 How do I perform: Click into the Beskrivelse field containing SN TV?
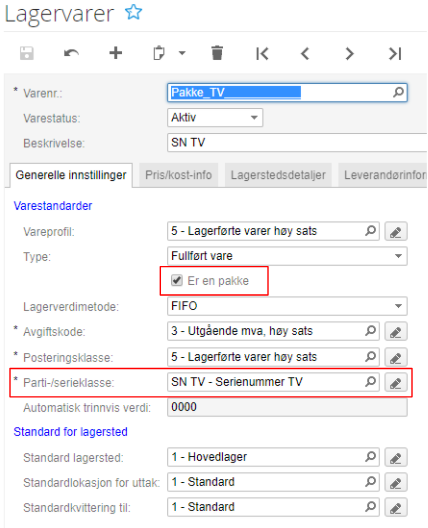[x=297, y=142]
